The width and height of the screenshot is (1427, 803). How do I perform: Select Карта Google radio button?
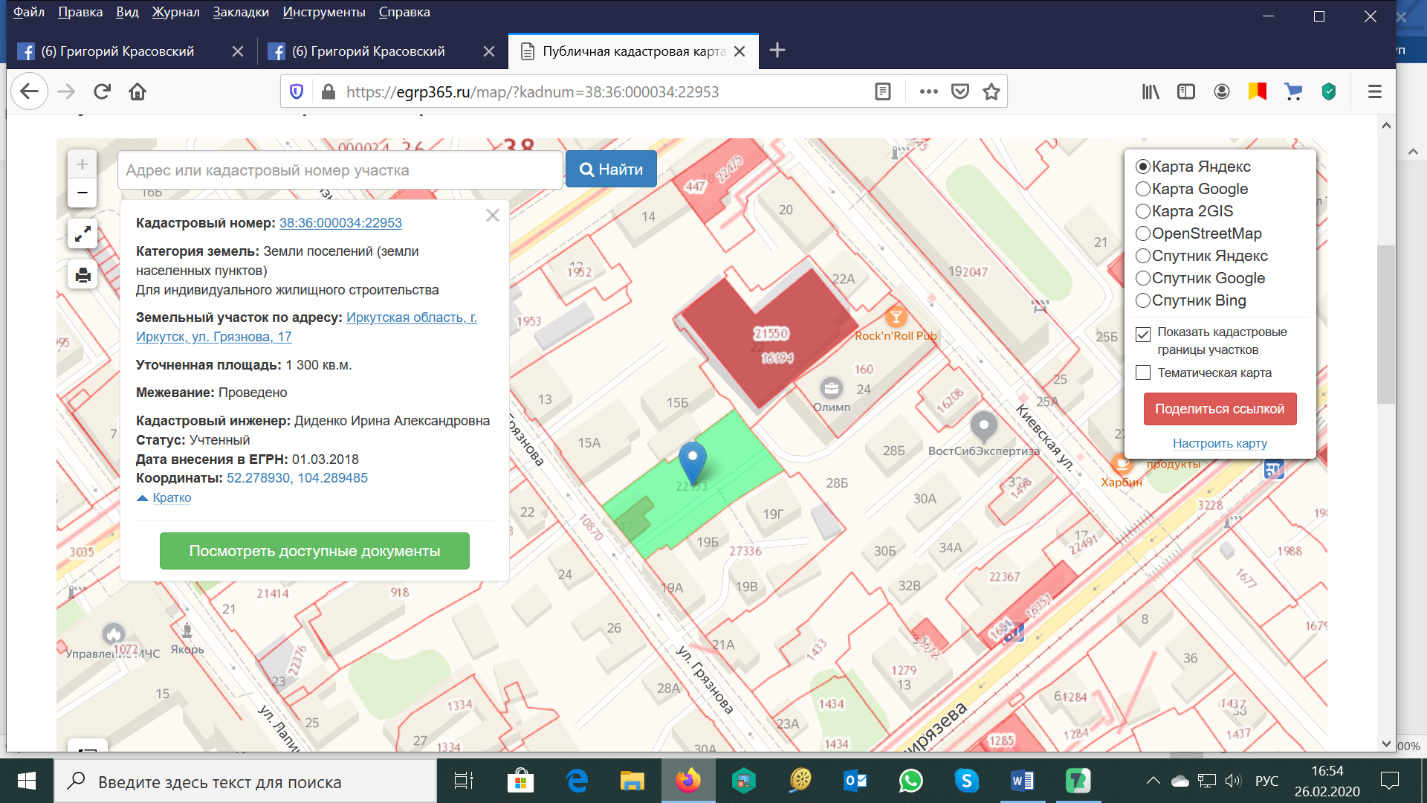pos(1143,189)
